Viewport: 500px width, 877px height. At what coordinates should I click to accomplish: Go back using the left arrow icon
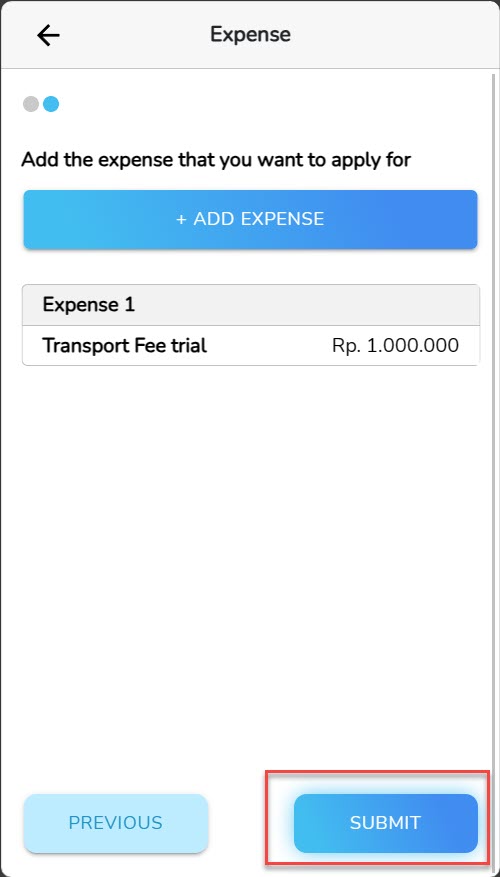48,35
